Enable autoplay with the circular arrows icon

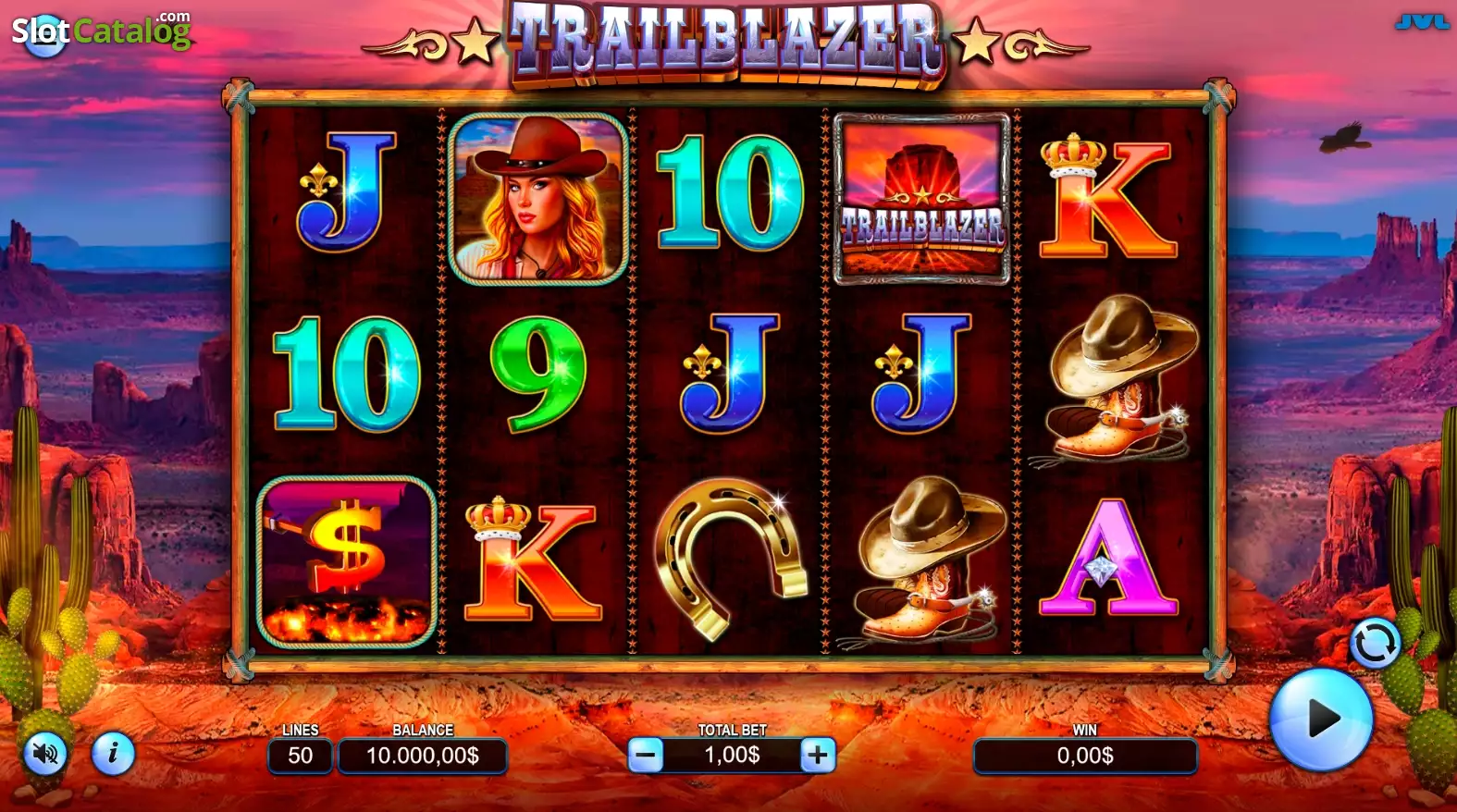[x=1375, y=642]
